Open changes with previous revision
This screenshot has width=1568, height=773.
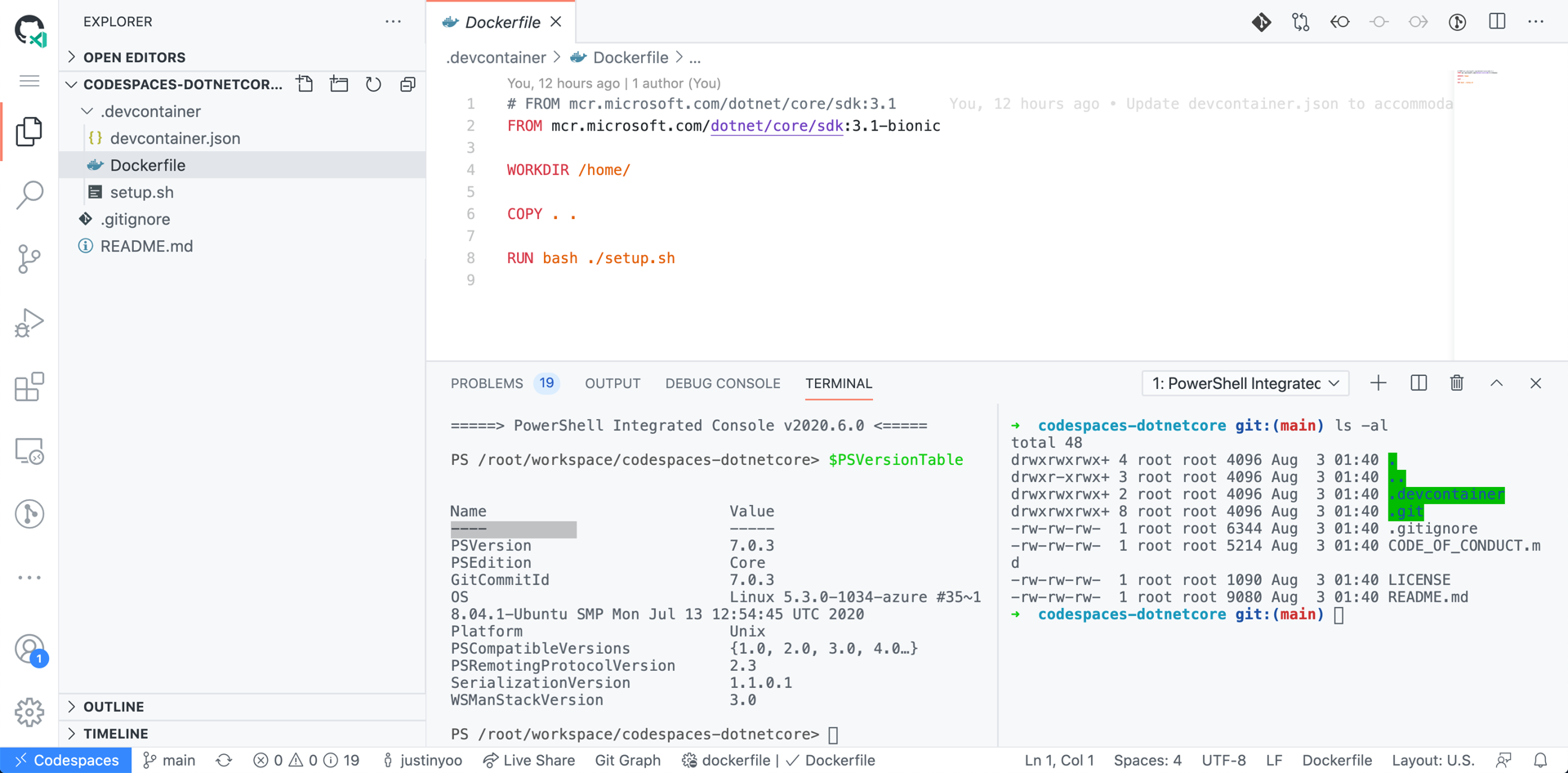click(1339, 22)
